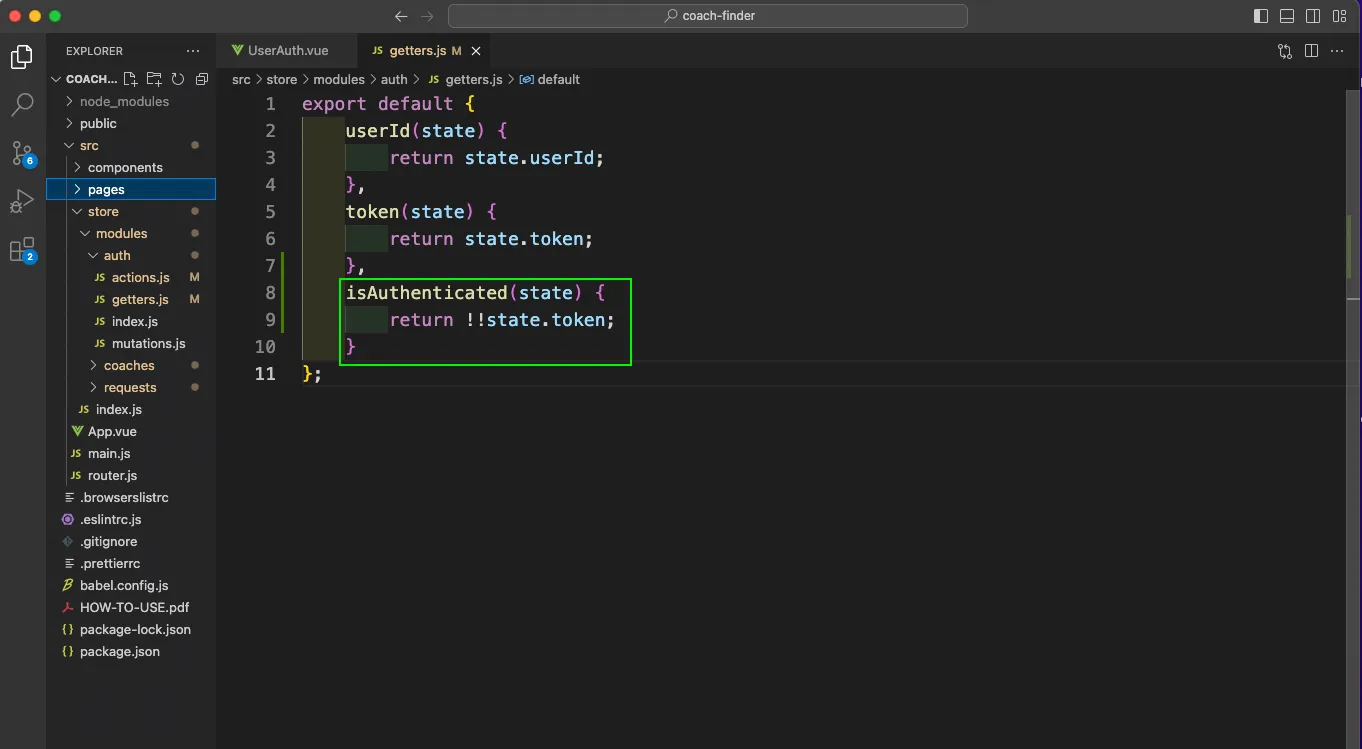1362x749 pixels.
Task: Expand the requests folder
Action: point(131,387)
